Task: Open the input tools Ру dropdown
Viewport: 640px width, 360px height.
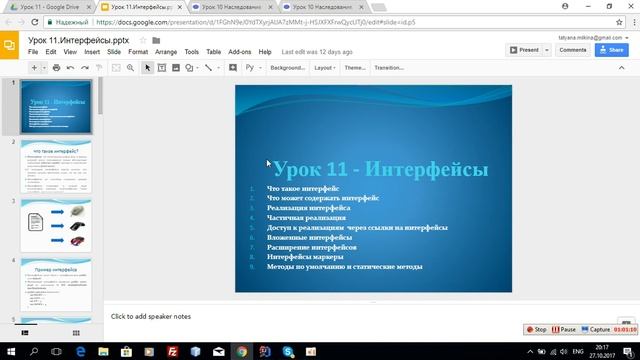Action: point(253,68)
